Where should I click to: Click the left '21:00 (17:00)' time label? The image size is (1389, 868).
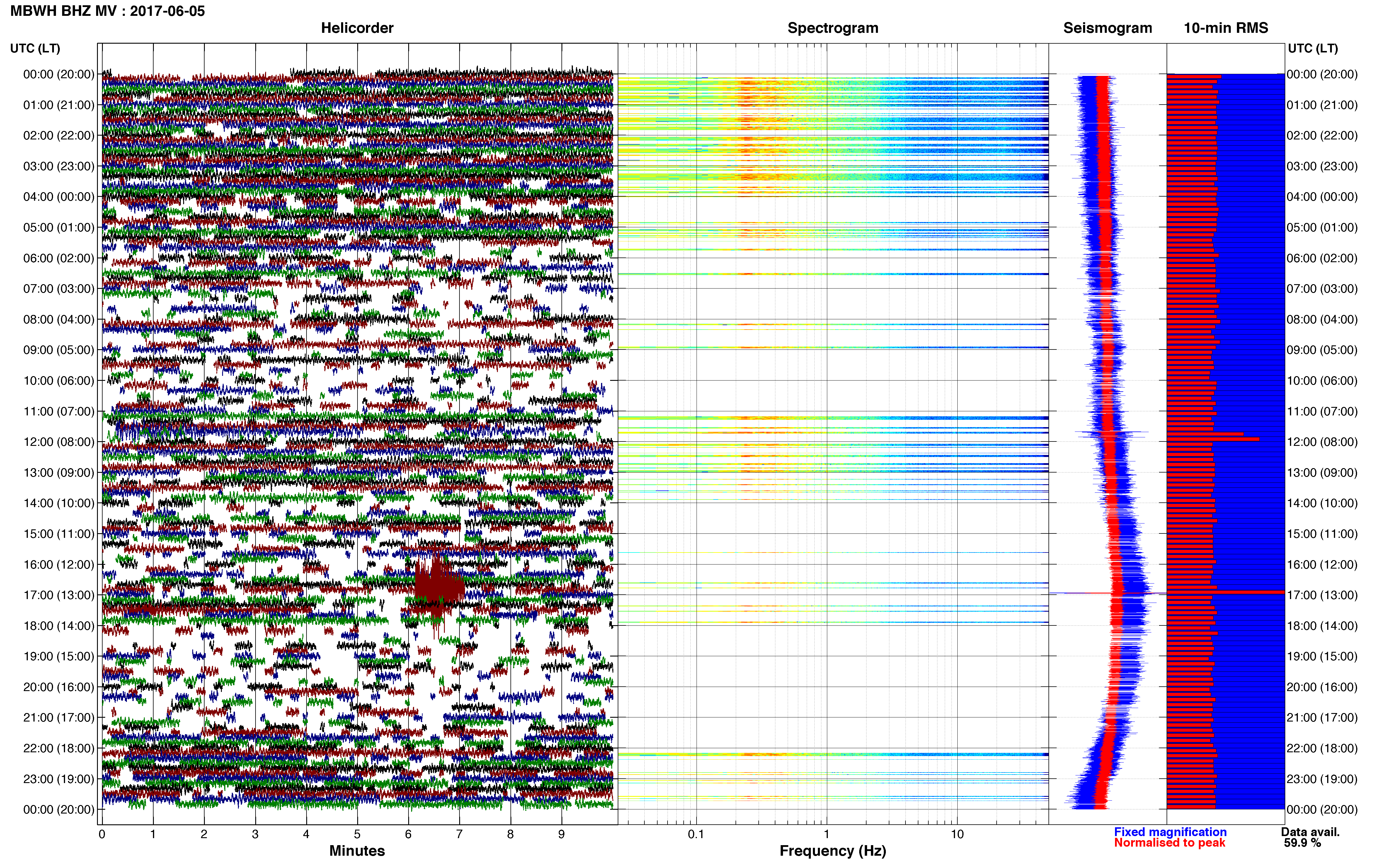pyautogui.click(x=59, y=718)
